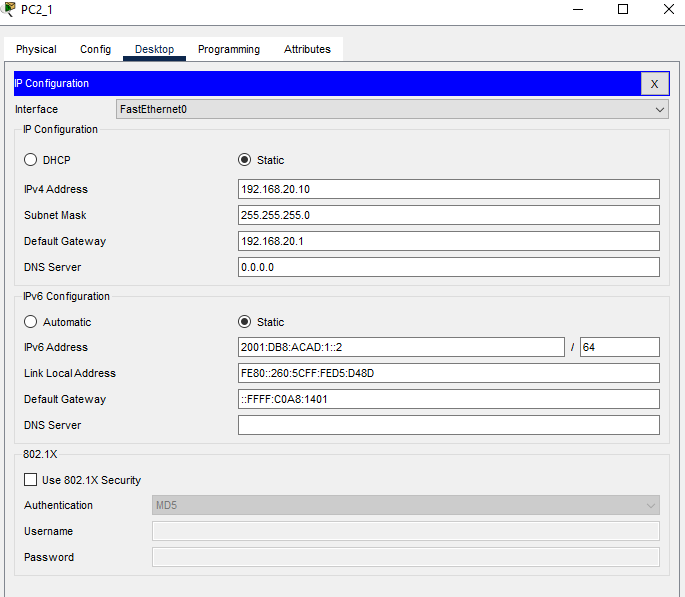
Task: Expand the Authentication MD5 dropdown
Action: click(x=405, y=505)
